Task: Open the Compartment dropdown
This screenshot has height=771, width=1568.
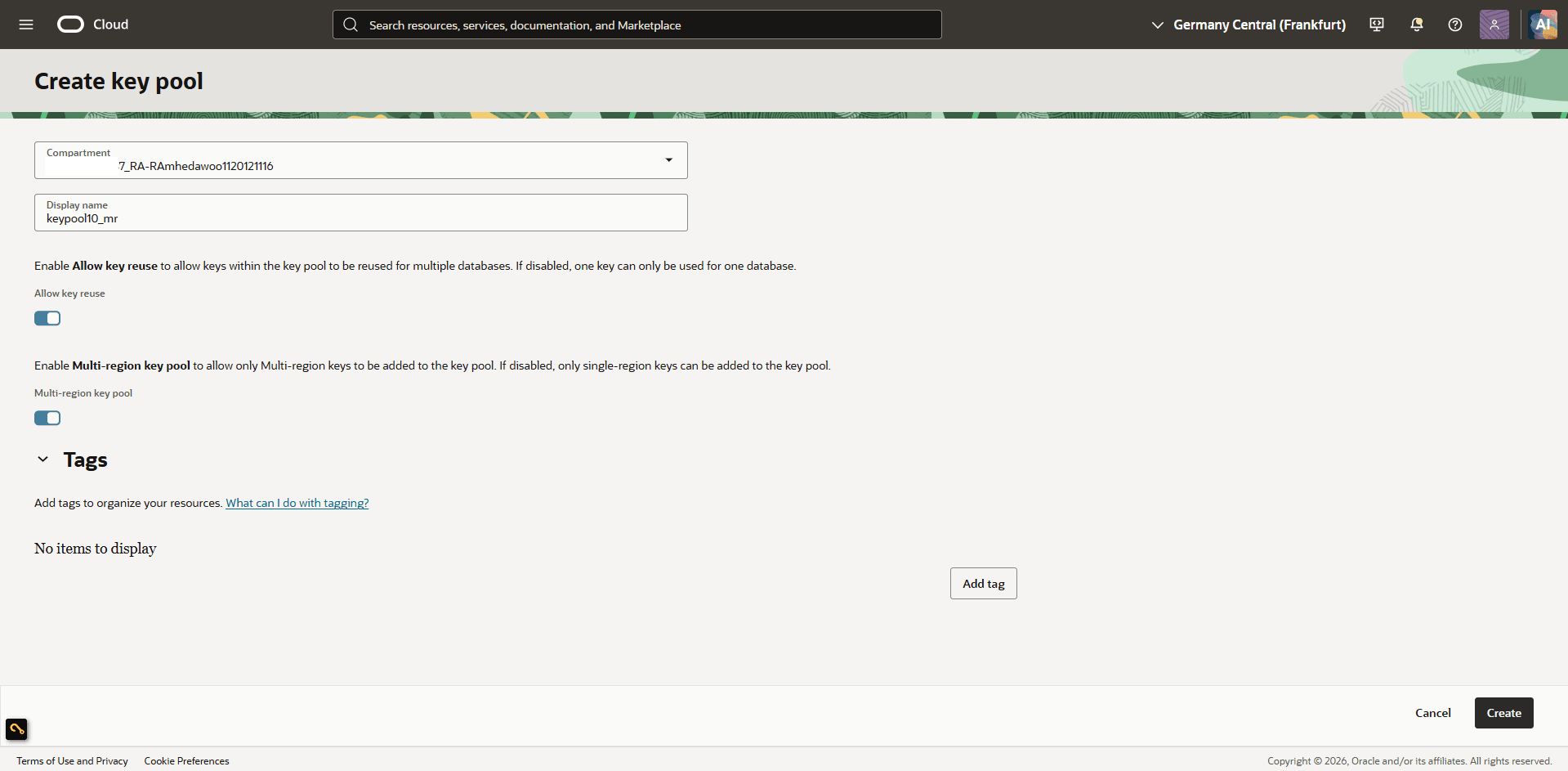Action: click(361, 160)
